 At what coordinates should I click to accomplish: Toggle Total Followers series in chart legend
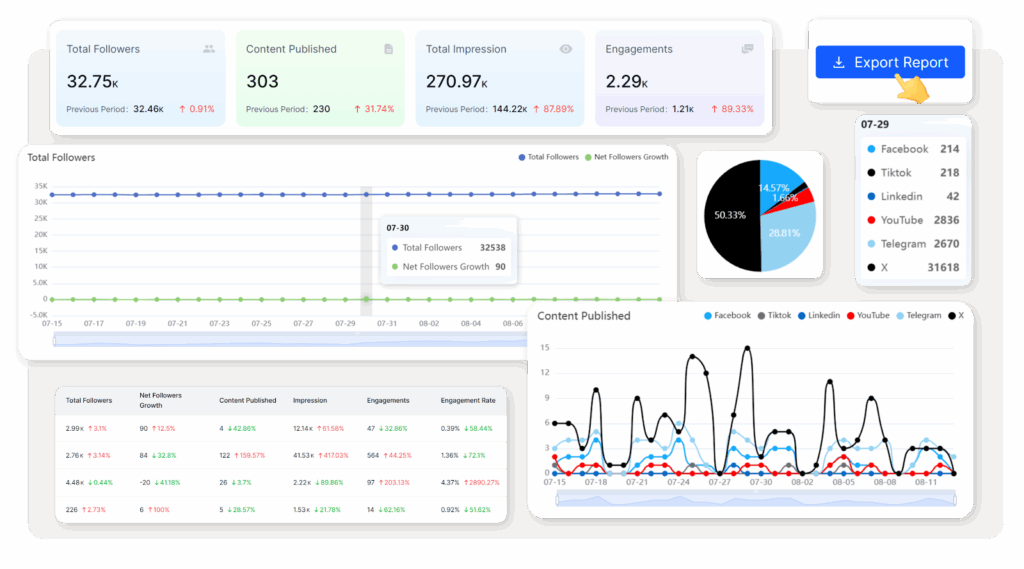click(x=549, y=157)
